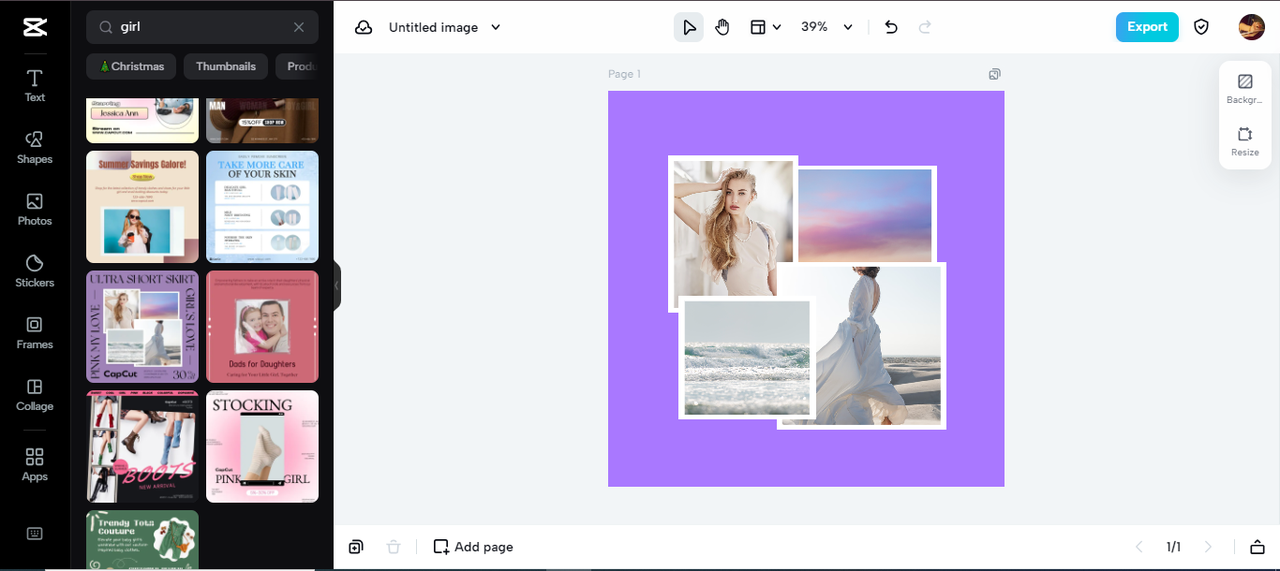This screenshot has height=571, width=1280.
Task: Select the Take More Care skin template
Action: click(x=262, y=207)
